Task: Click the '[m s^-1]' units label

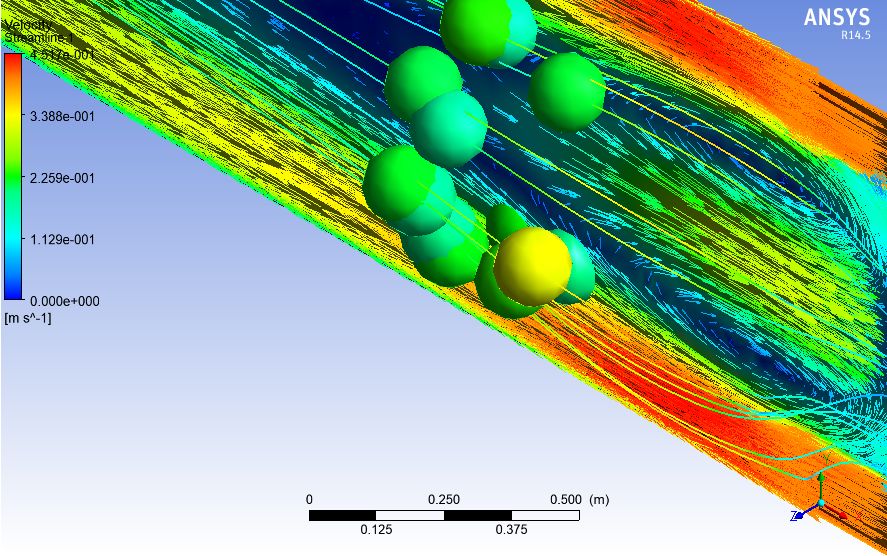Action: (28, 318)
